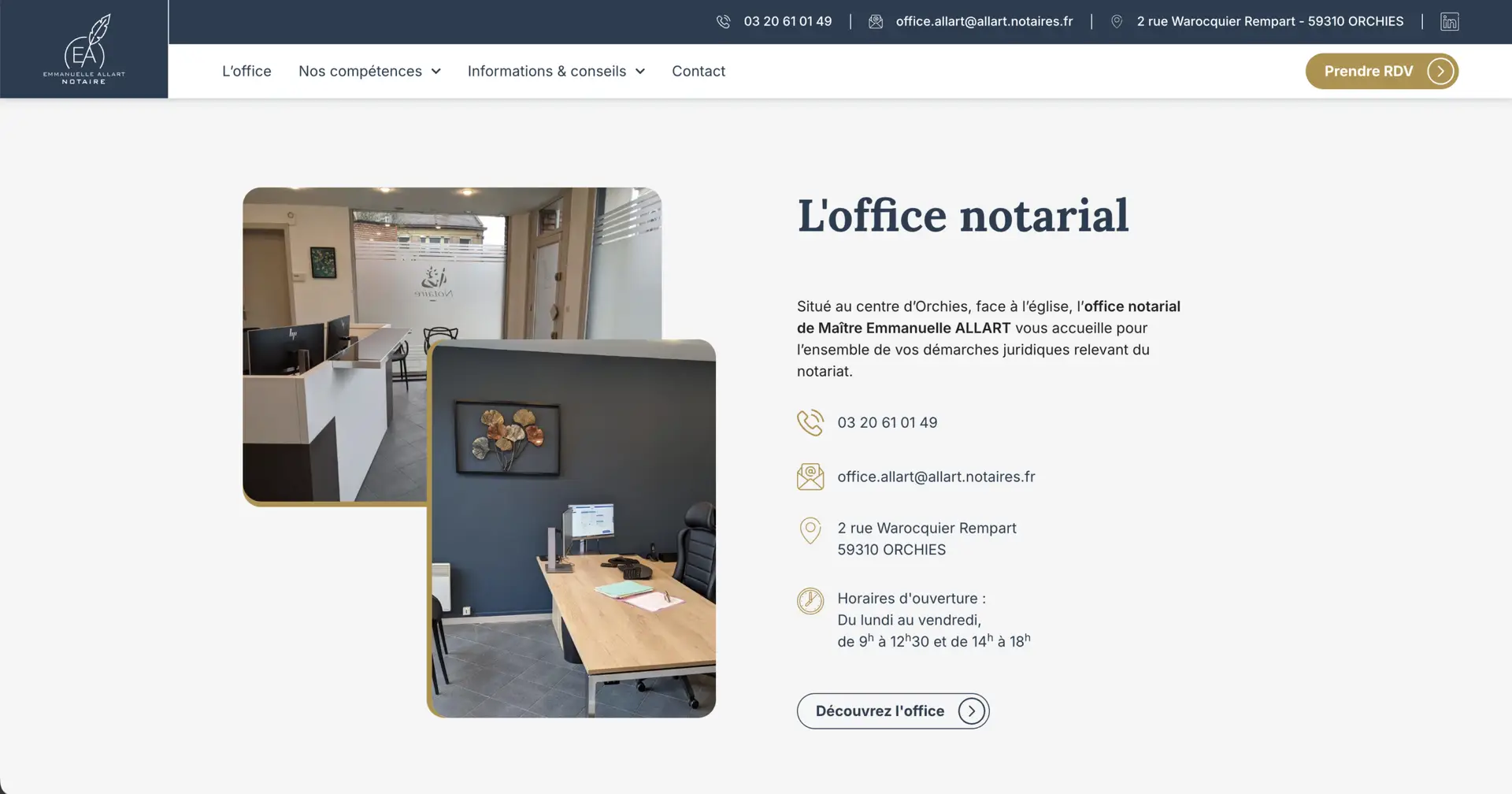Go to the Contact page
This screenshot has height=794, width=1512.
[699, 71]
